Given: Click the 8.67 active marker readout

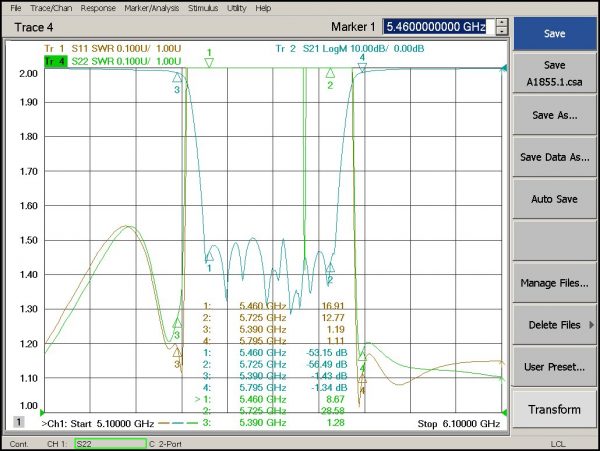Looking at the screenshot, I should pyautogui.click(x=335, y=399).
